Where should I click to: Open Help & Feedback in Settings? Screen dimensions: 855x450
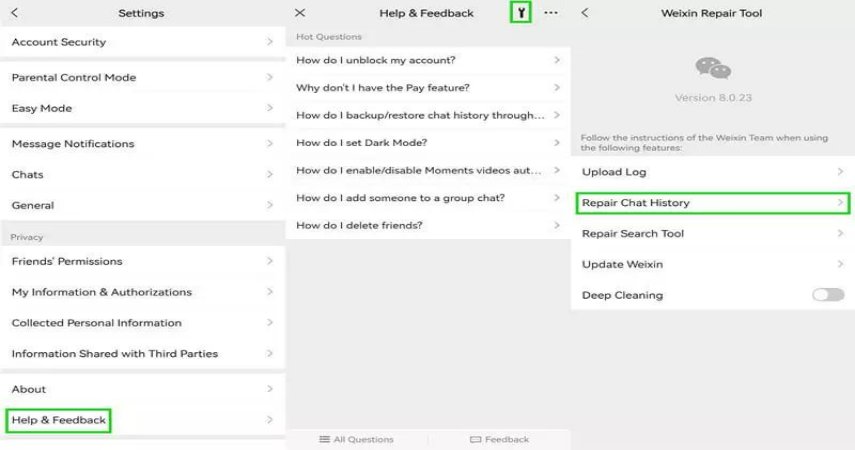click(59, 420)
